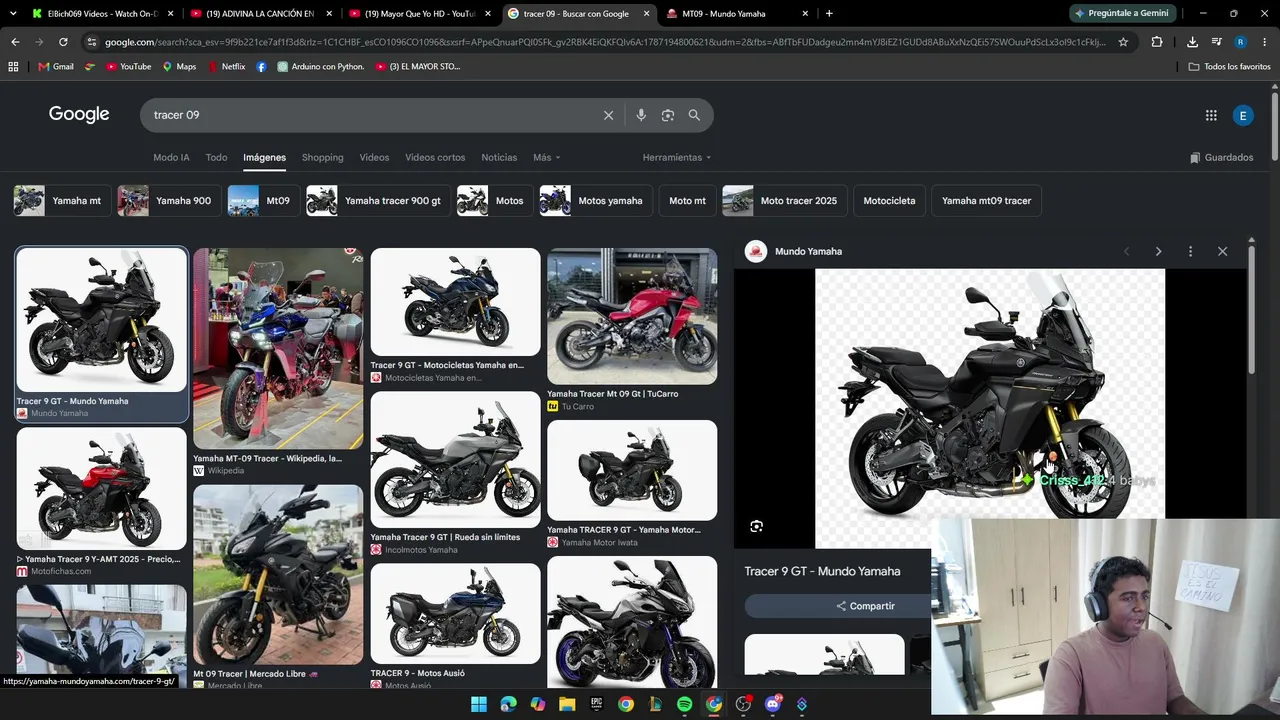Submit search with the magnifying glass icon
The image size is (1280, 720).
tap(694, 115)
